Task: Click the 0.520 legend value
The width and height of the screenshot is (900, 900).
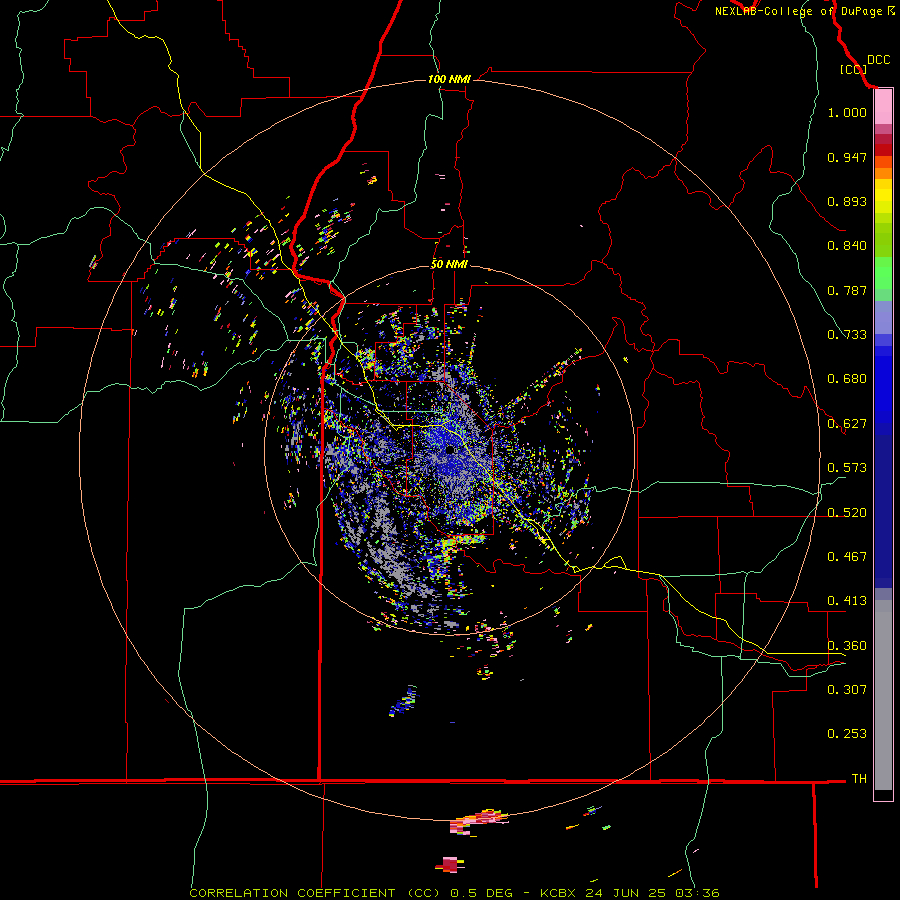Action: (x=847, y=513)
